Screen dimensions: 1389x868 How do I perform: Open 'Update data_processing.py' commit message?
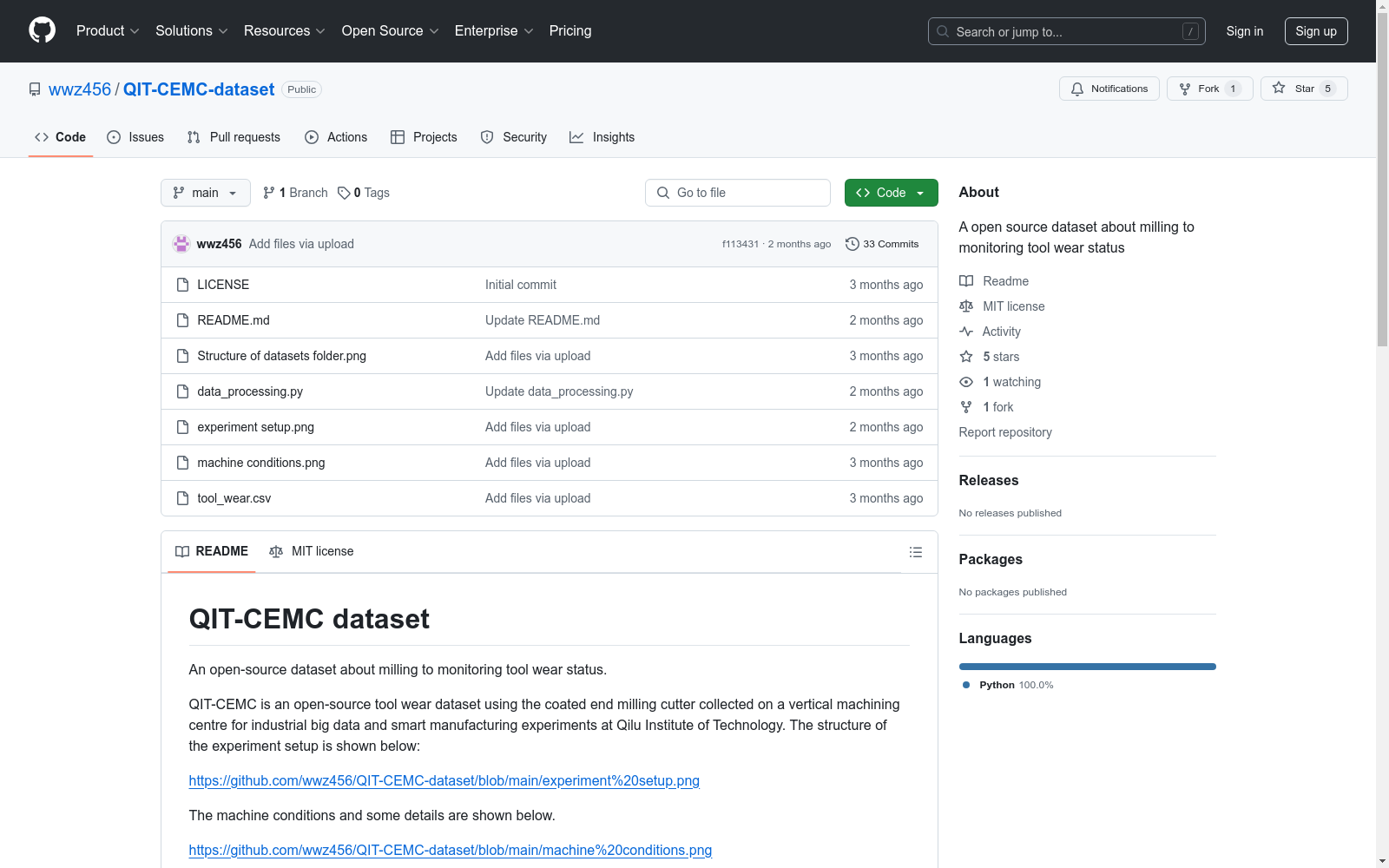[x=559, y=391]
